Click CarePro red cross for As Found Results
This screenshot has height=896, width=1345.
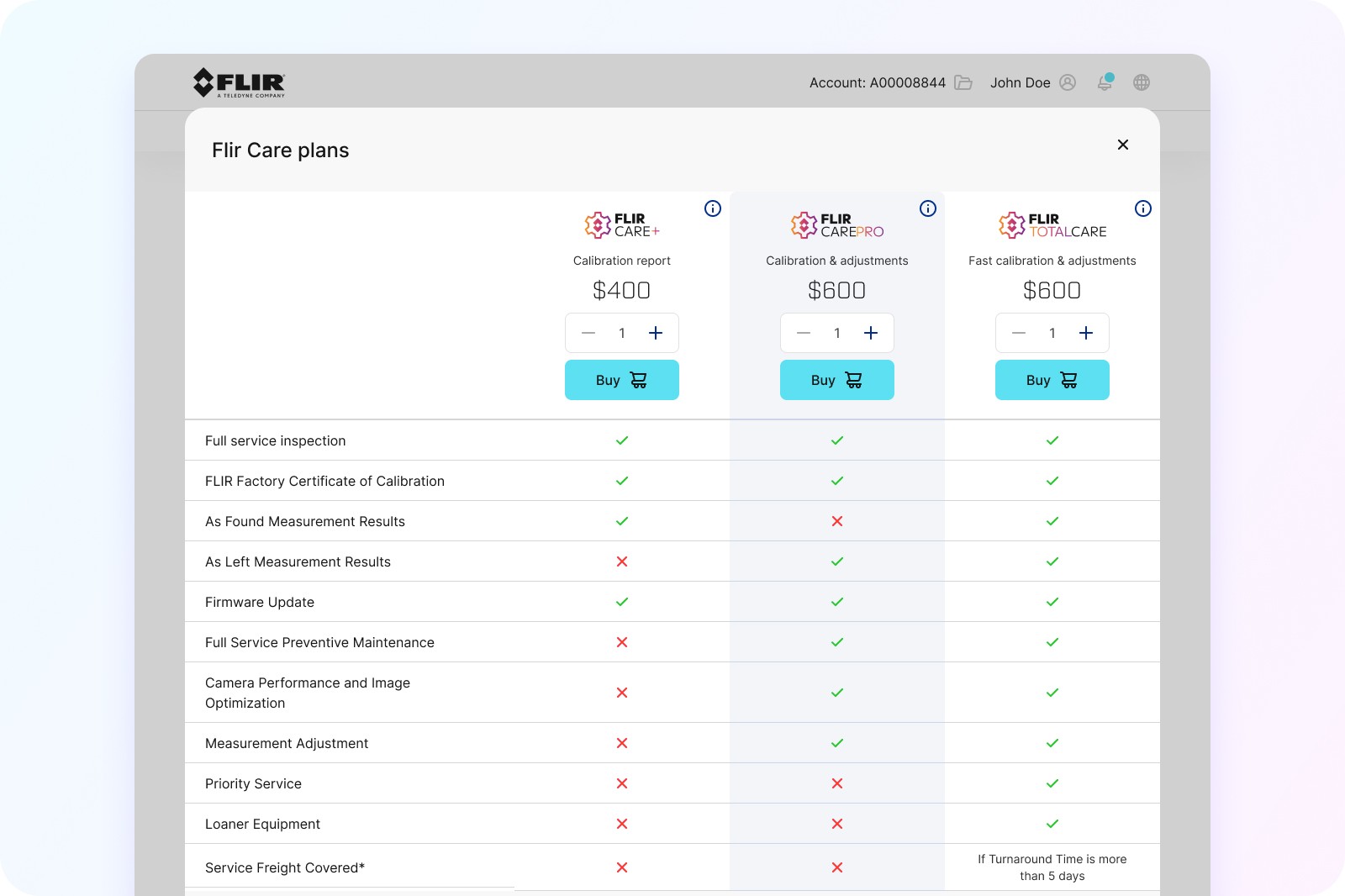pyautogui.click(x=837, y=521)
